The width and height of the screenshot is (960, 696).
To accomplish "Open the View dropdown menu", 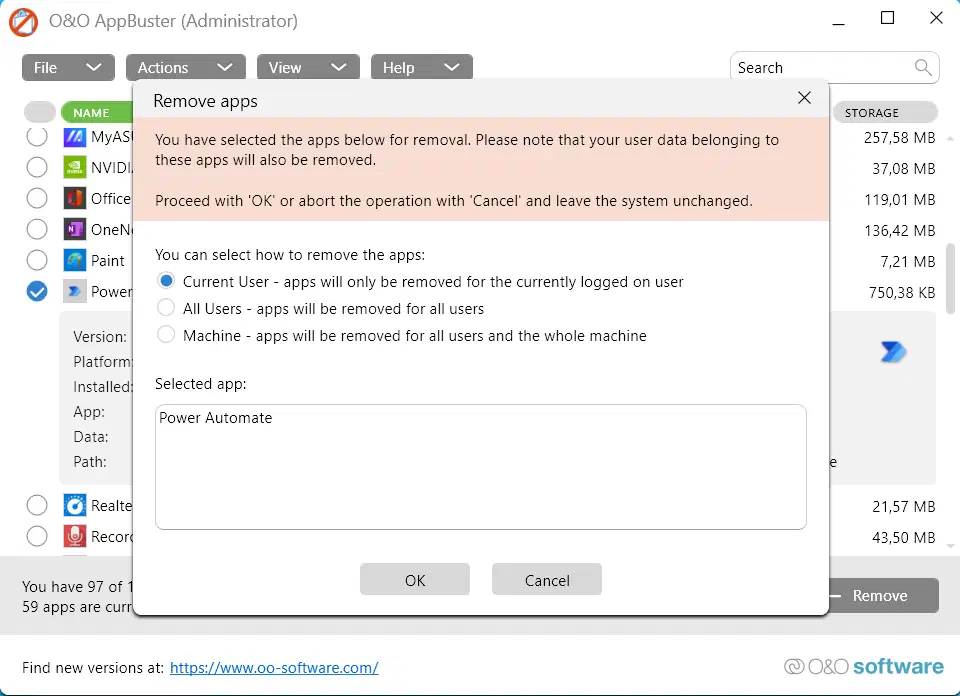I will click(x=307, y=67).
